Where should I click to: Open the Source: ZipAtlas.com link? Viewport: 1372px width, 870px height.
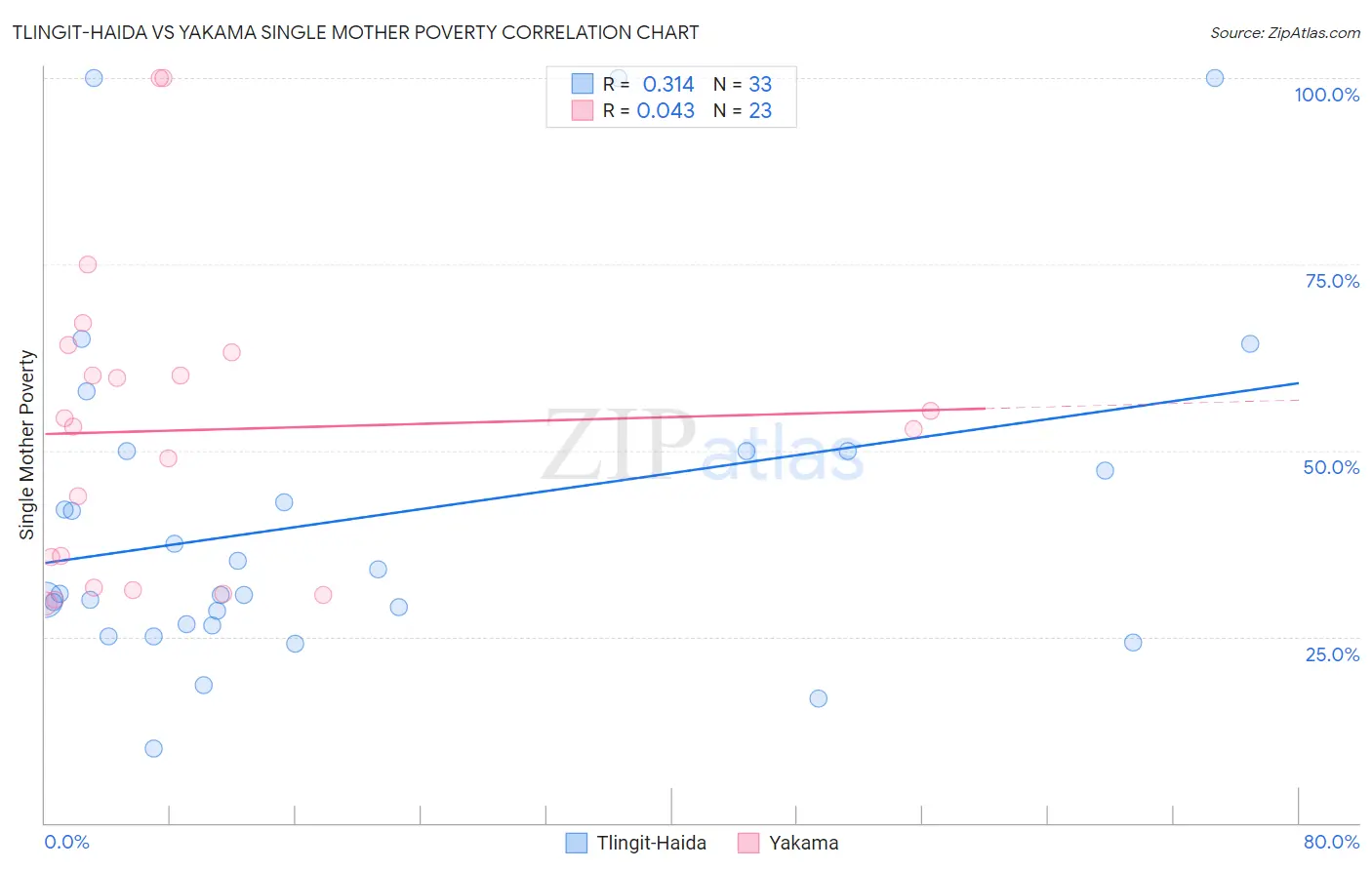(1285, 32)
